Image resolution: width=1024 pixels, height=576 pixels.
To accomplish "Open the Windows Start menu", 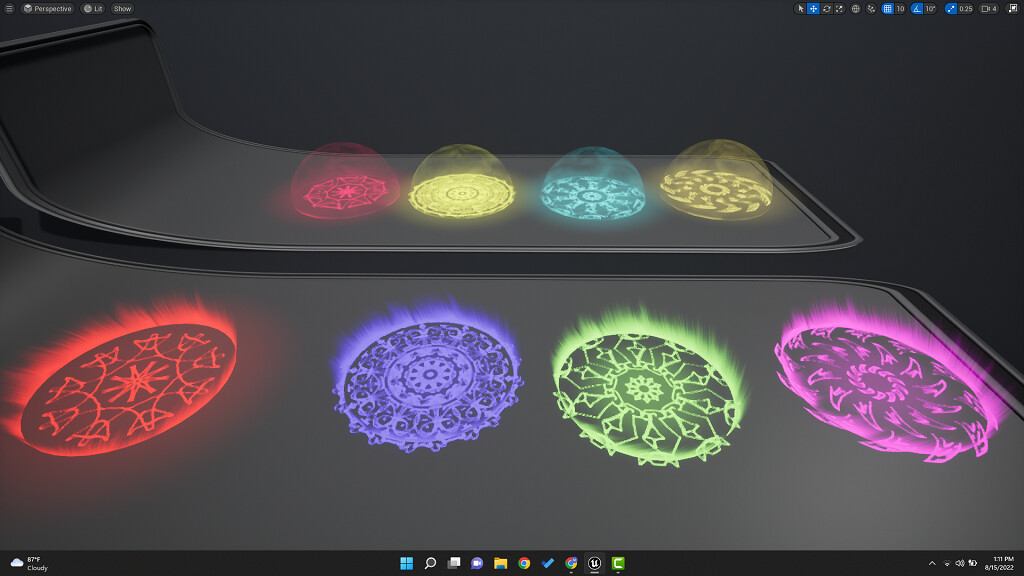I will (406, 563).
